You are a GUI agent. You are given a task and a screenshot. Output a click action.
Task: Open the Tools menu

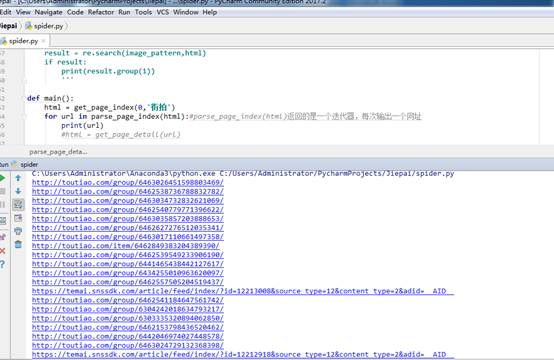pyautogui.click(x=143, y=12)
